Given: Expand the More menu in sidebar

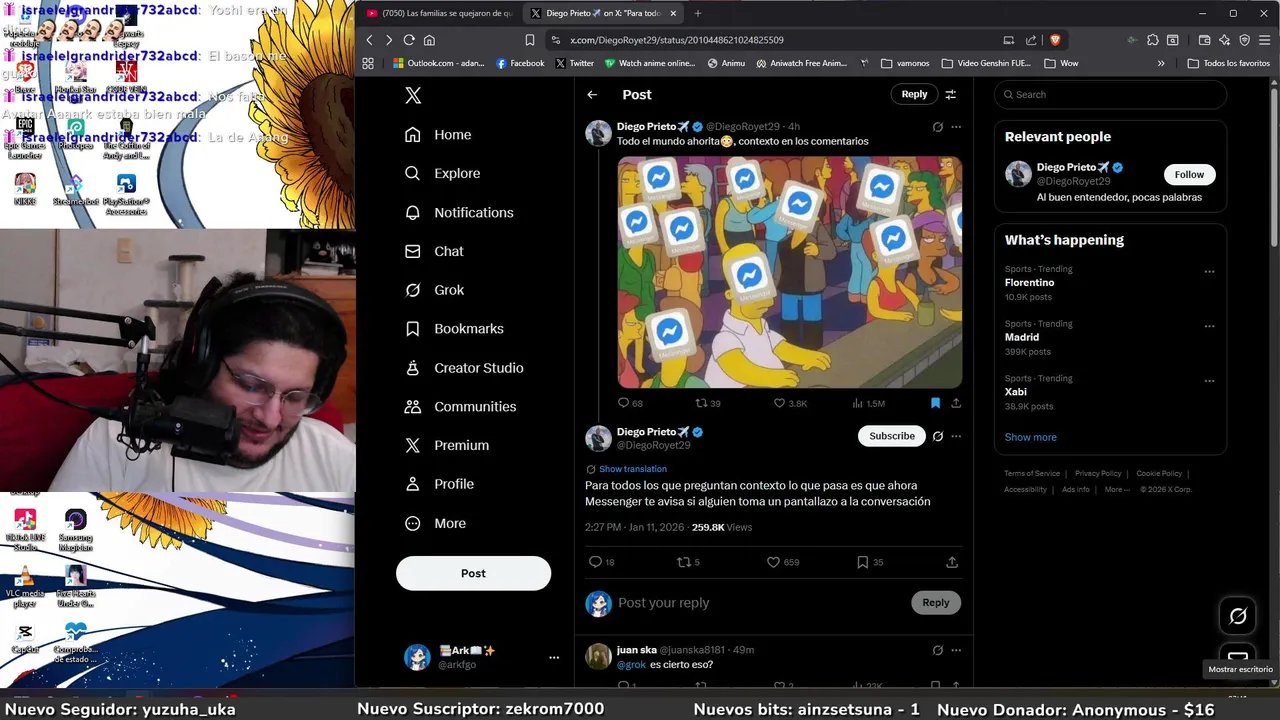Looking at the screenshot, I should click(x=435, y=523).
